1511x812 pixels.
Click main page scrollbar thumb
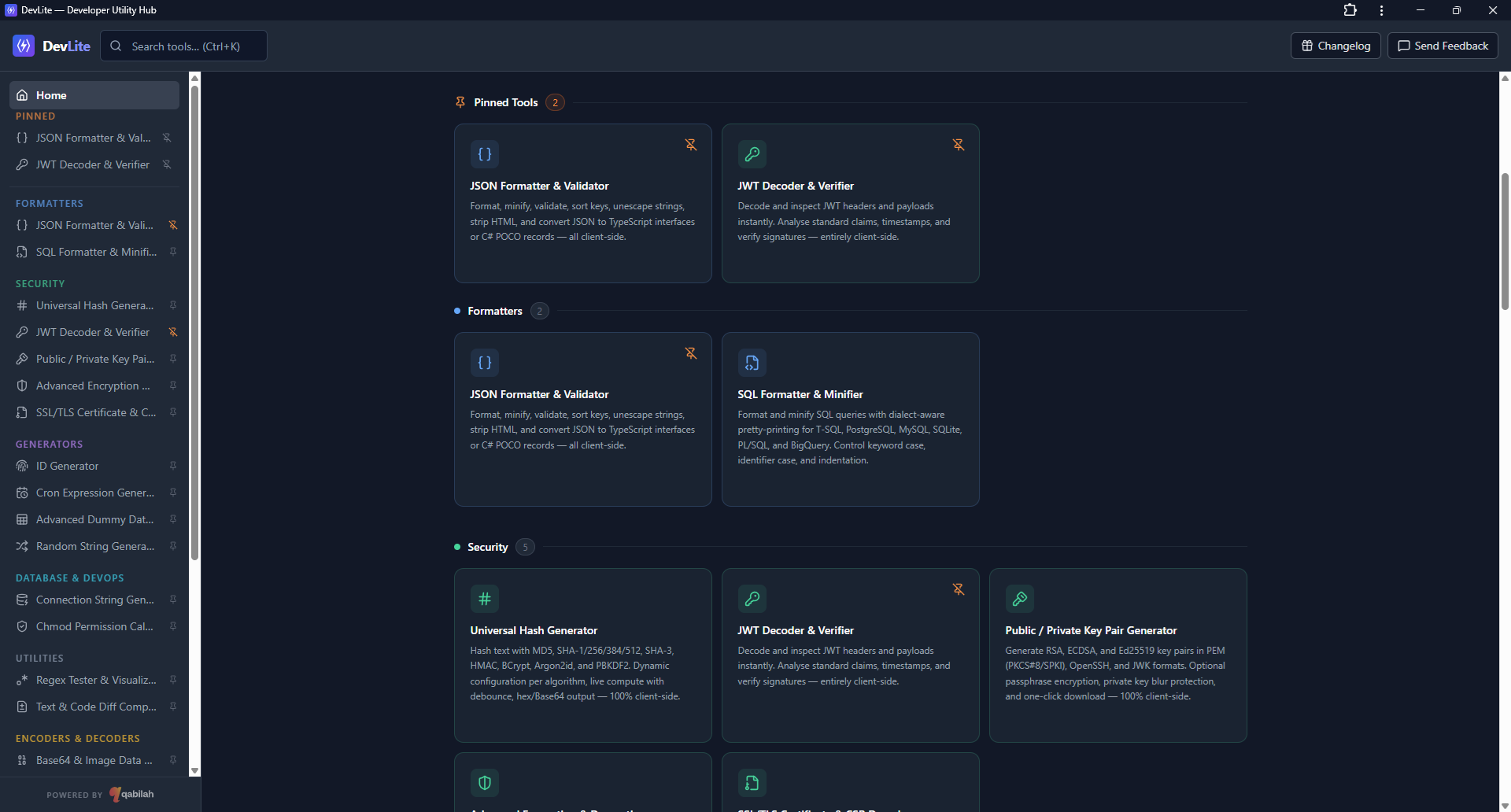point(1505,242)
